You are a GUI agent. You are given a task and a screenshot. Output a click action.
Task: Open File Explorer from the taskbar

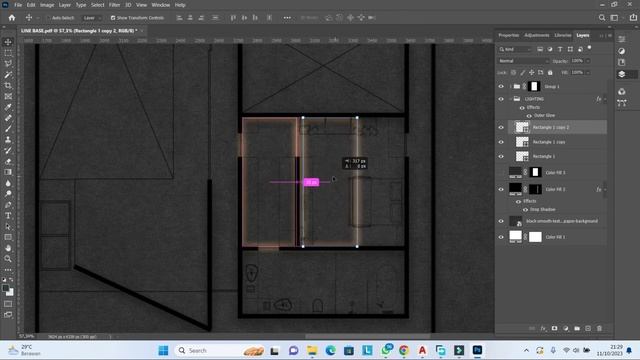(x=312, y=350)
